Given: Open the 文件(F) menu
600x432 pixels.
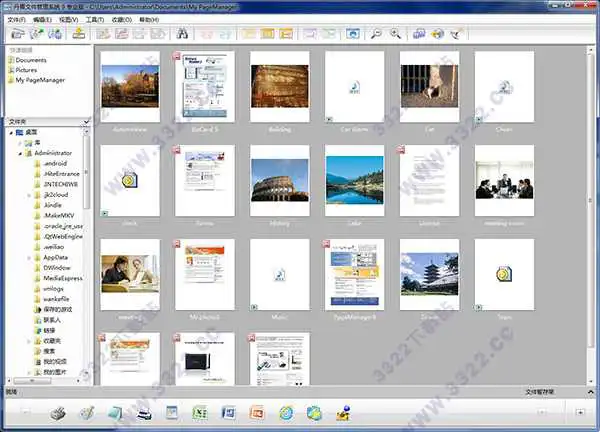Looking at the screenshot, I should pyautogui.click(x=17, y=18).
